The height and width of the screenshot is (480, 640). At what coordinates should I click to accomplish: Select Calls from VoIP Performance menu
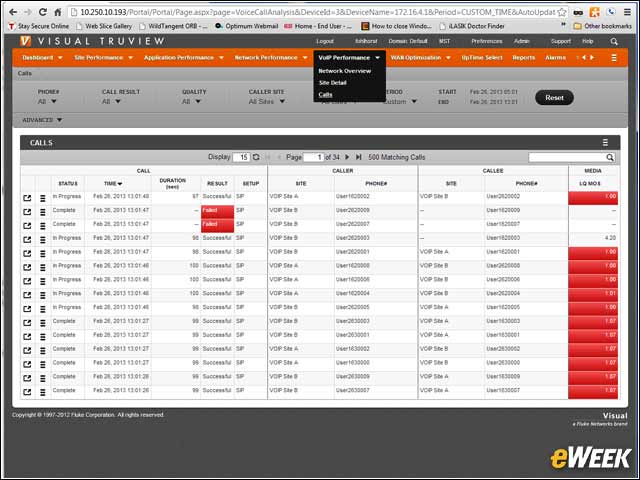(325, 95)
